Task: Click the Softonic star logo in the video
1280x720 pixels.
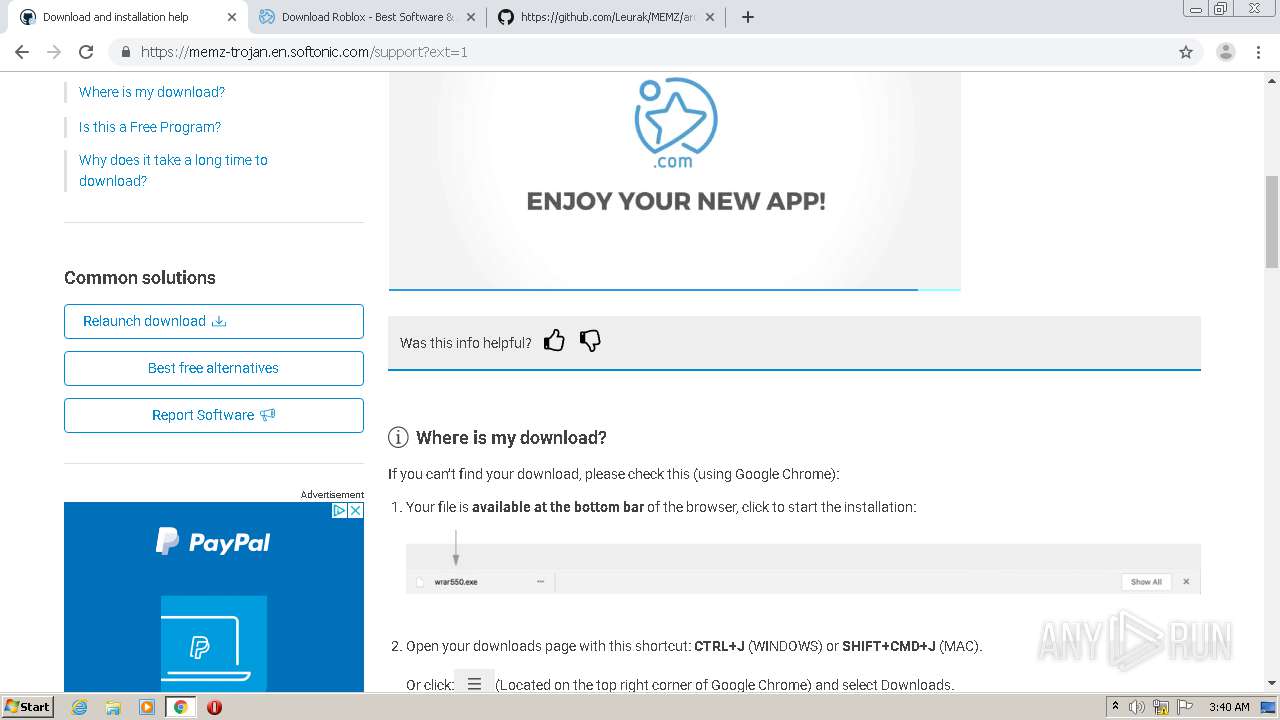Action: (x=676, y=122)
